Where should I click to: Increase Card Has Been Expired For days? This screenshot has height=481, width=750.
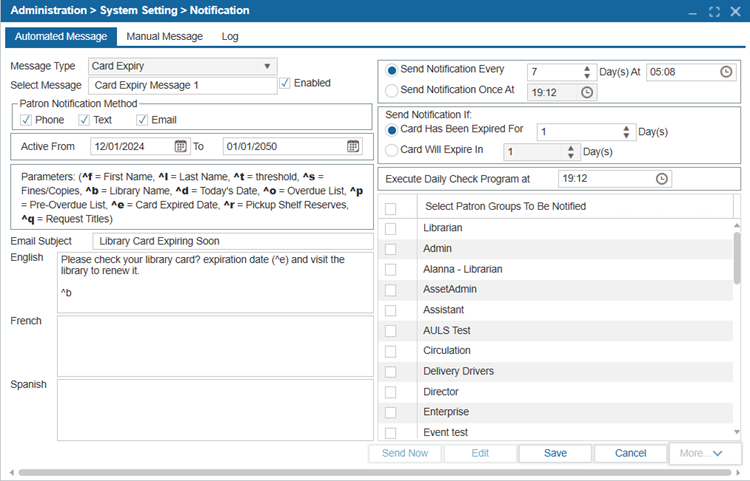(x=626, y=128)
